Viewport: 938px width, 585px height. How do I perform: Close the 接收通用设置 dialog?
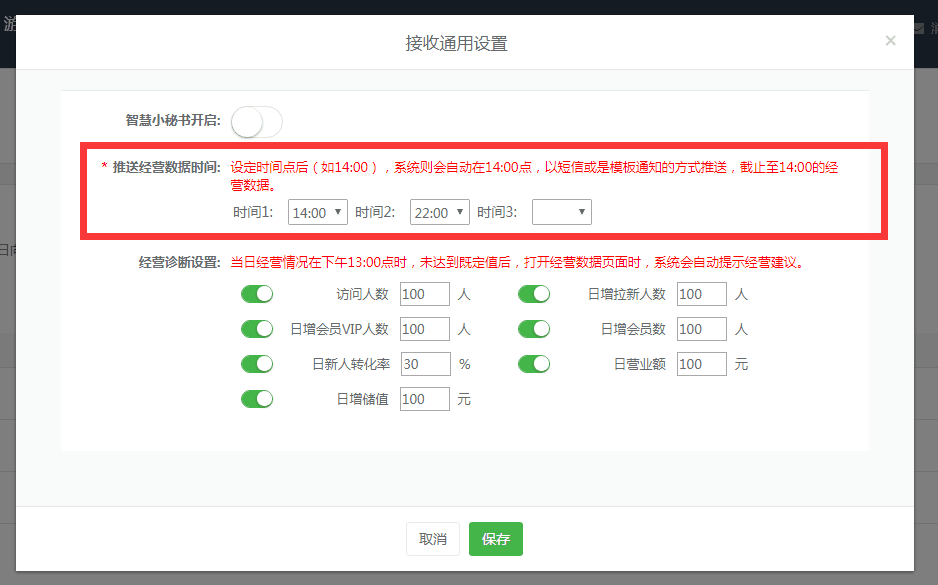pos(890,41)
